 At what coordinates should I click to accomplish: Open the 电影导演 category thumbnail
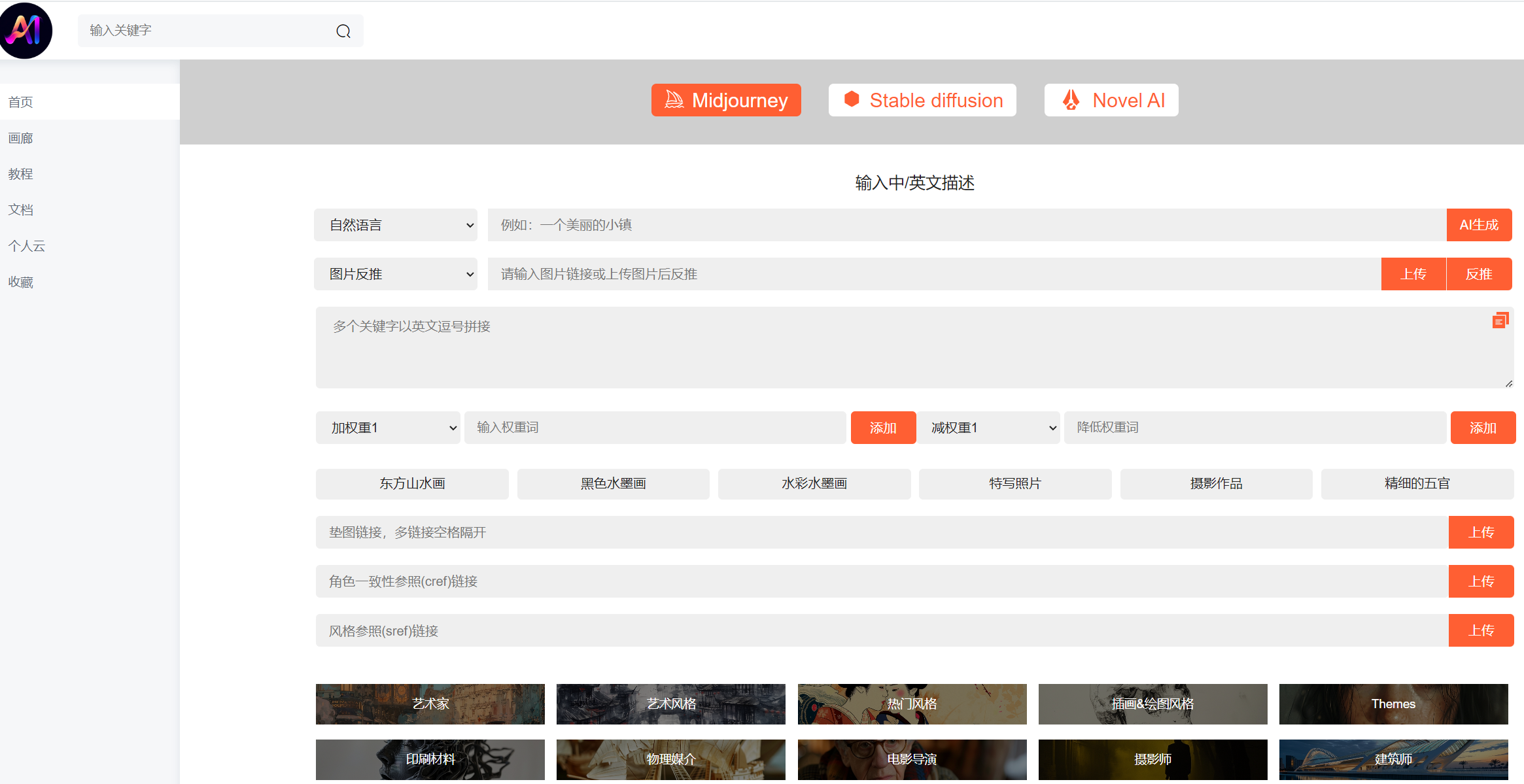tap(912, 760)
